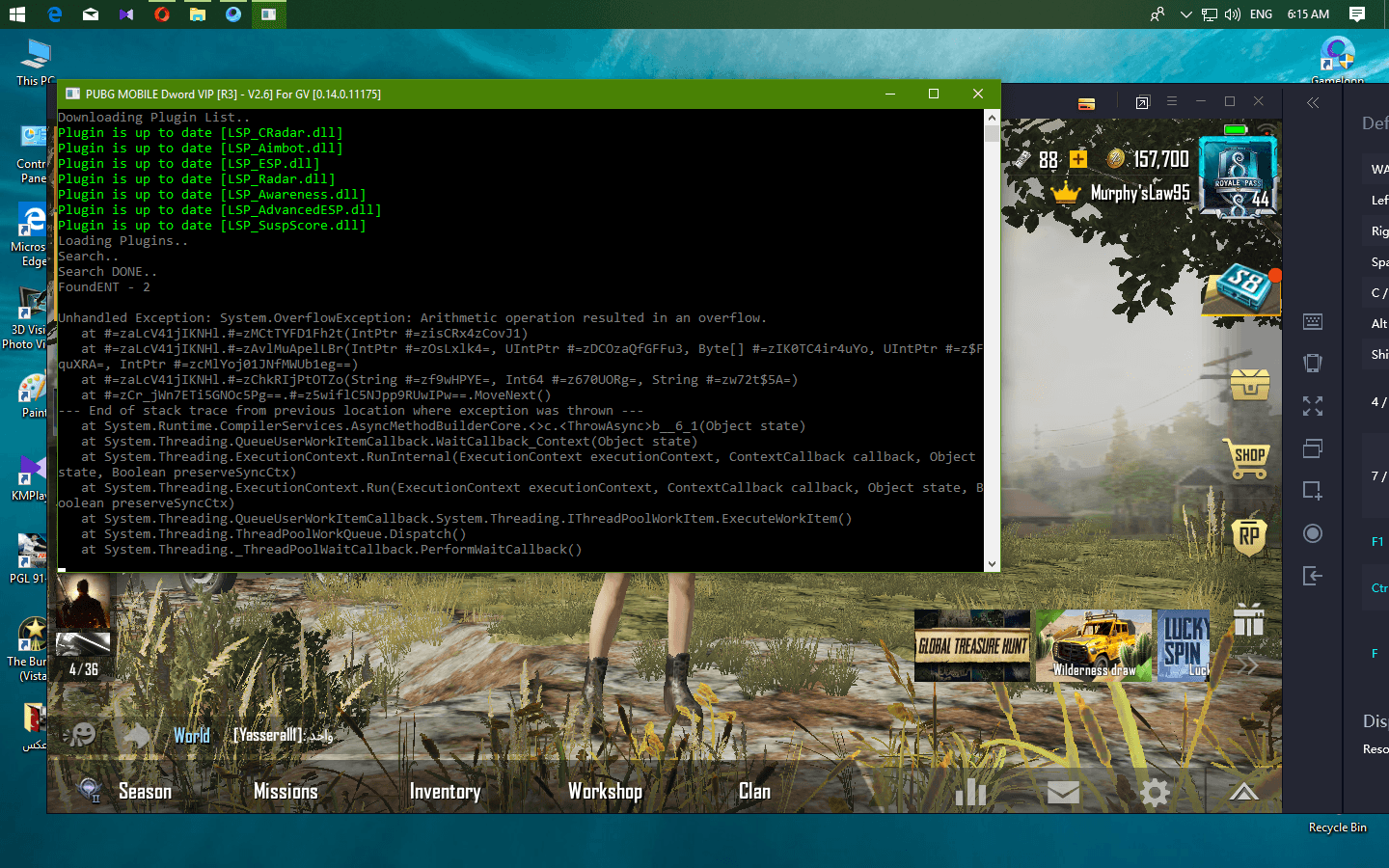1389x868 pixels.
Task: Open the Action Center notification icon
Action: click(x=1357, y=14)
